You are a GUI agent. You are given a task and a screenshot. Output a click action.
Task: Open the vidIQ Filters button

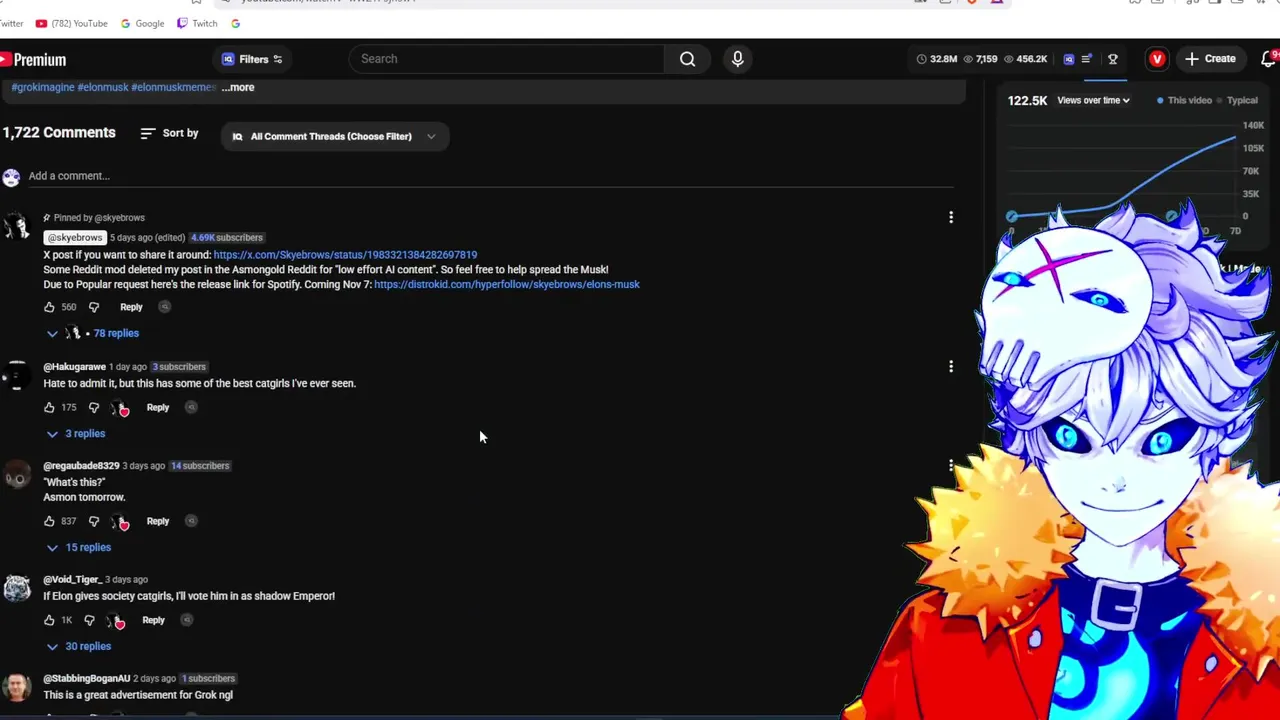pos(252,59)
